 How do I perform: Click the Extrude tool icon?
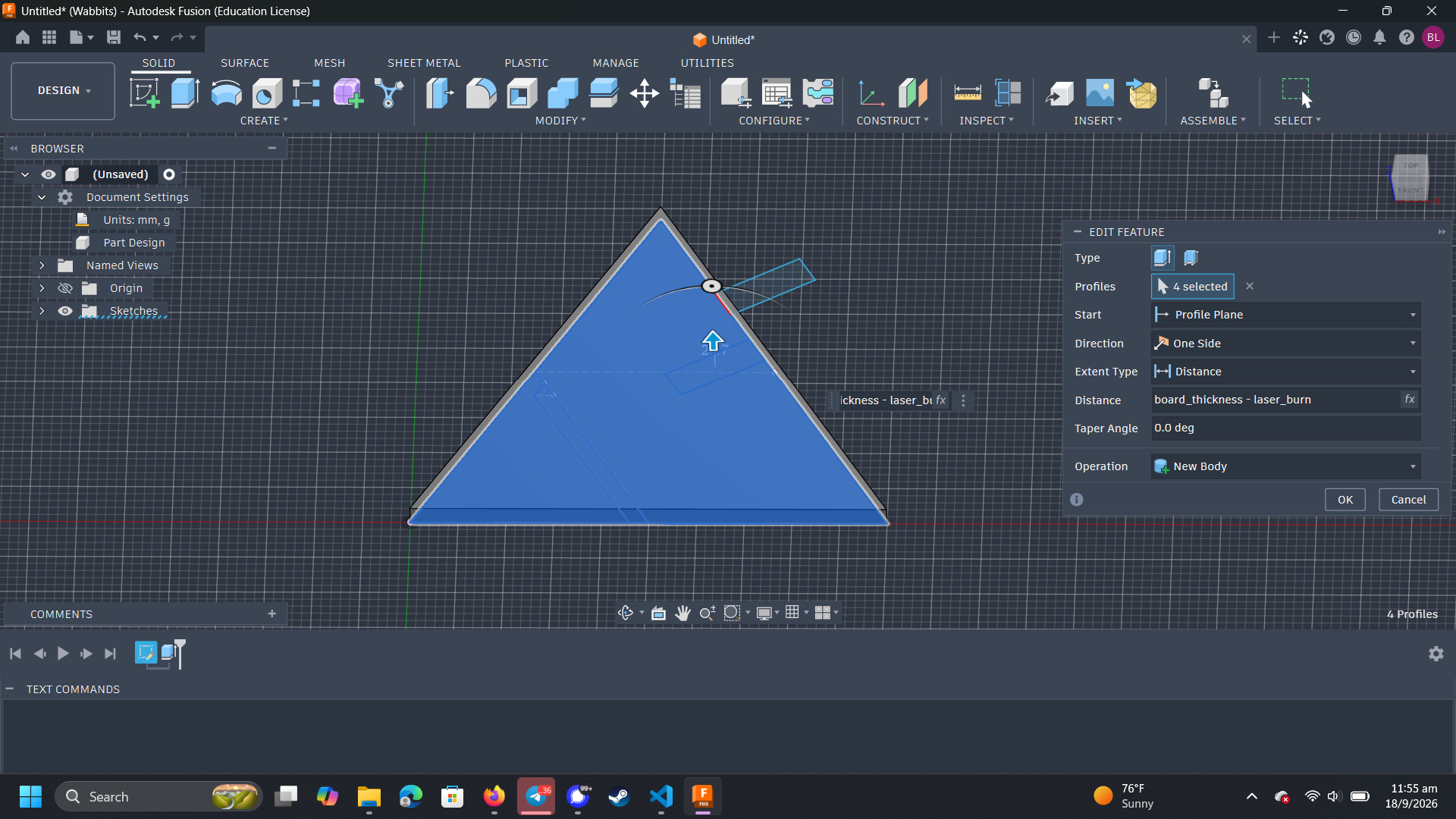pyautogui.click(x=185, y=93)
